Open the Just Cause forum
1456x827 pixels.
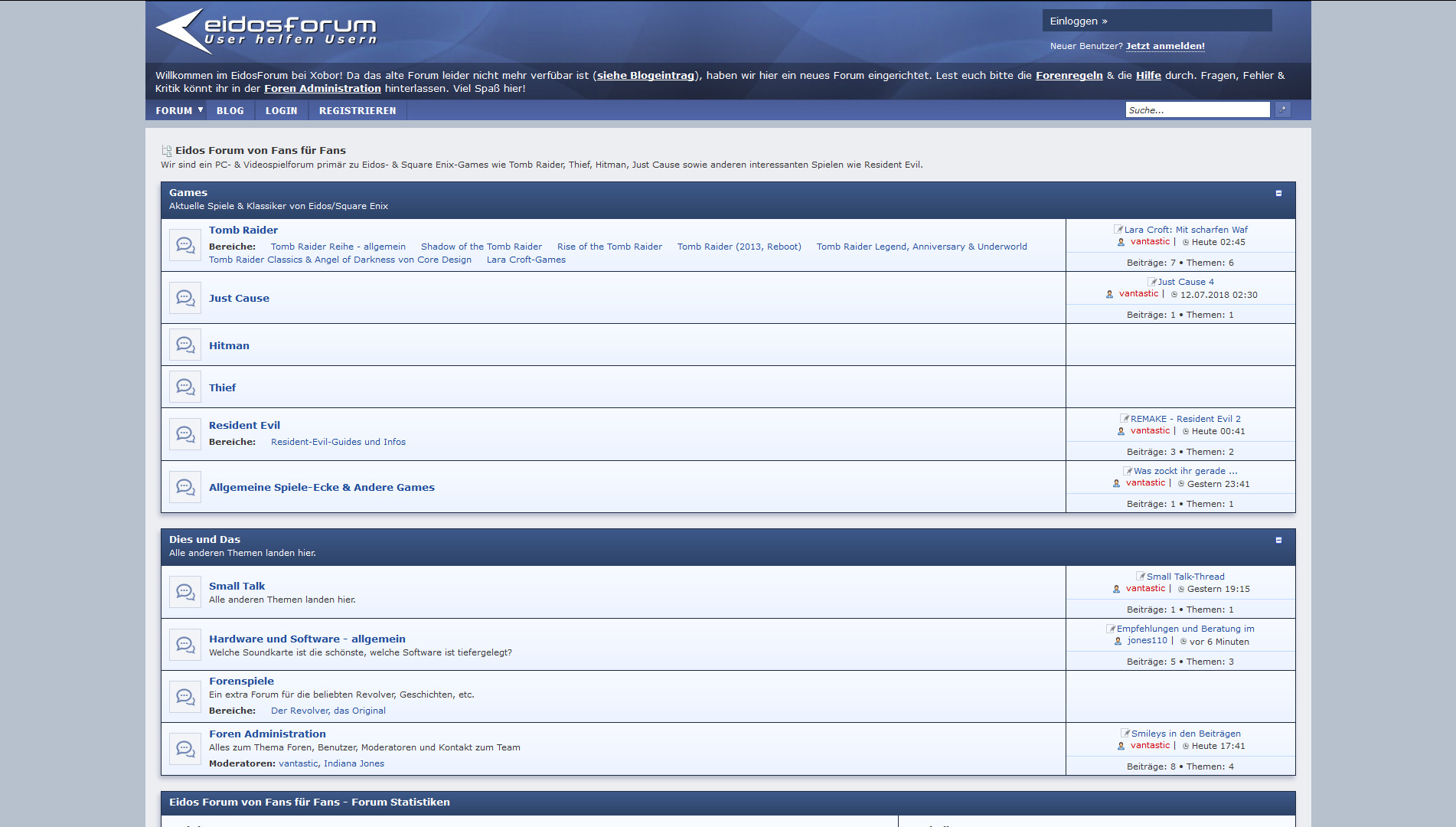coord(239,298)
